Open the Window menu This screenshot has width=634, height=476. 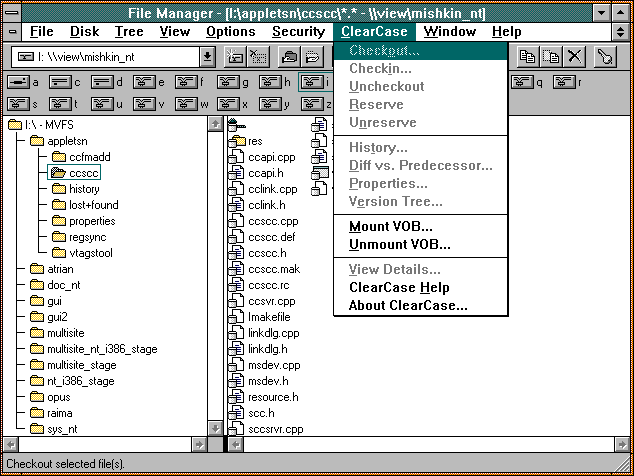450,32
